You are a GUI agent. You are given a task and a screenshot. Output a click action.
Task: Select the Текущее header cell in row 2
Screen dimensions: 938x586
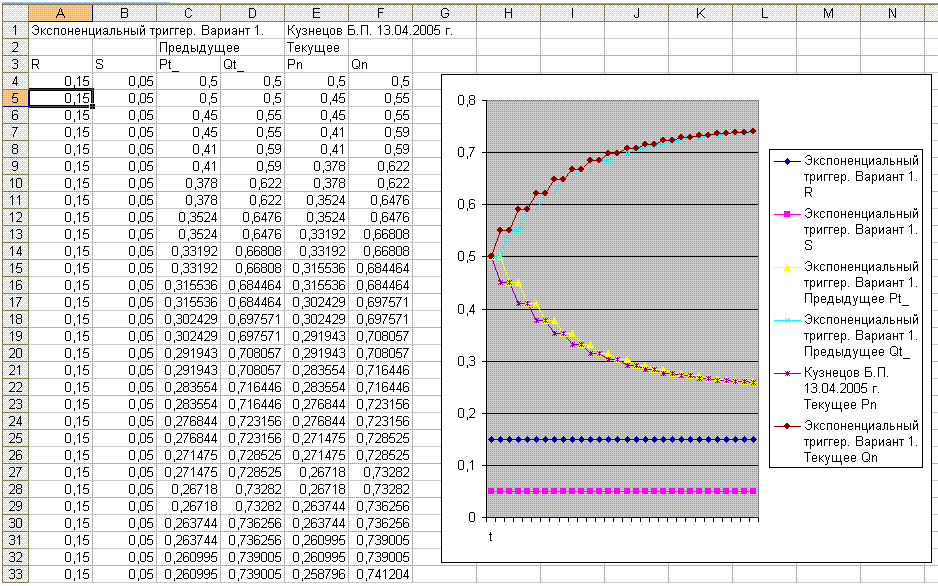coord(316,47)
